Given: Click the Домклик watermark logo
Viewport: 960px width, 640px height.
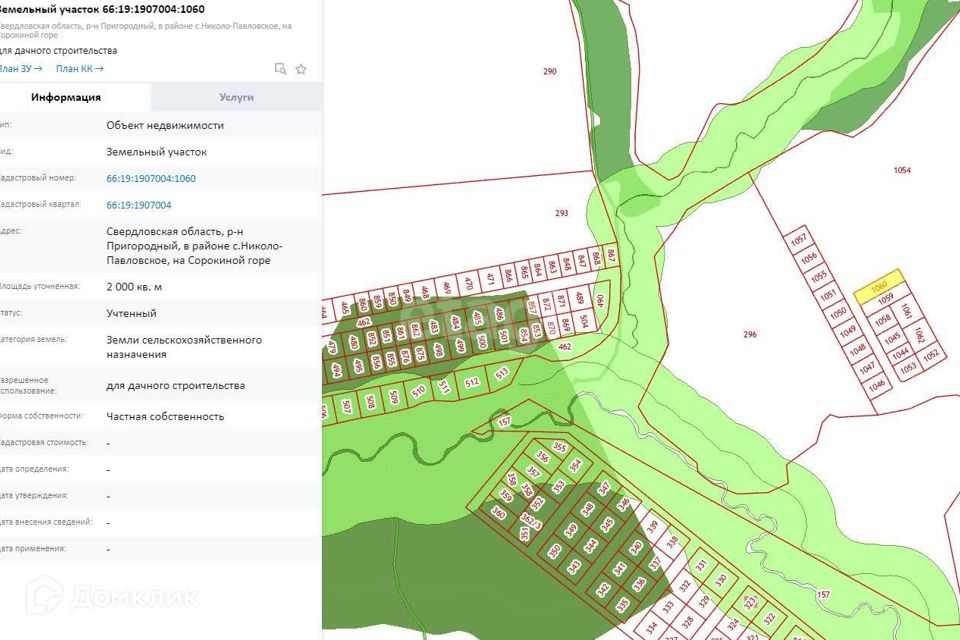Looking at the screenshot, I should tap(116, 598).
